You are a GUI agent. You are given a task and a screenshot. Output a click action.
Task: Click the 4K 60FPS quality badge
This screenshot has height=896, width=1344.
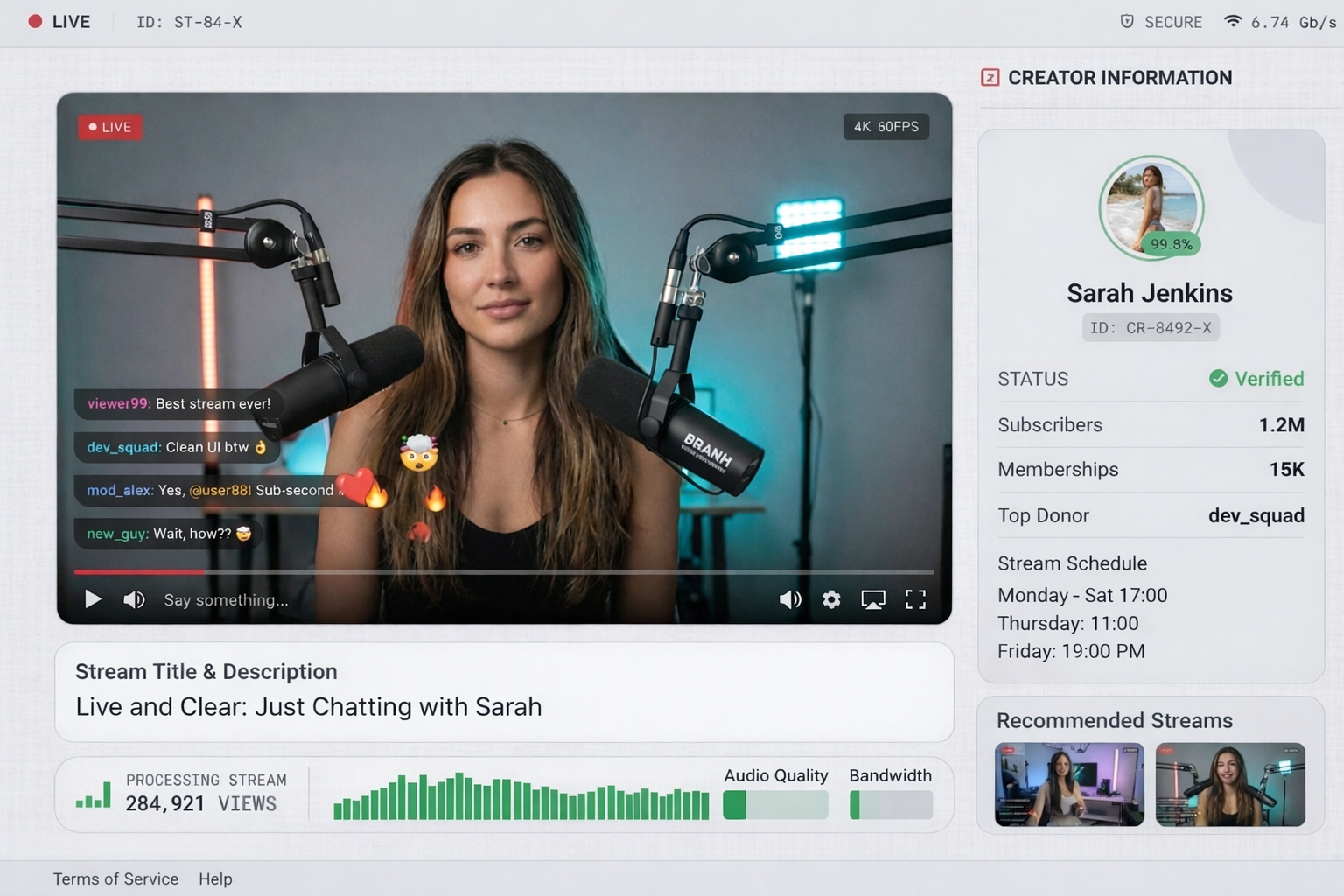click(x=885, y=127)
